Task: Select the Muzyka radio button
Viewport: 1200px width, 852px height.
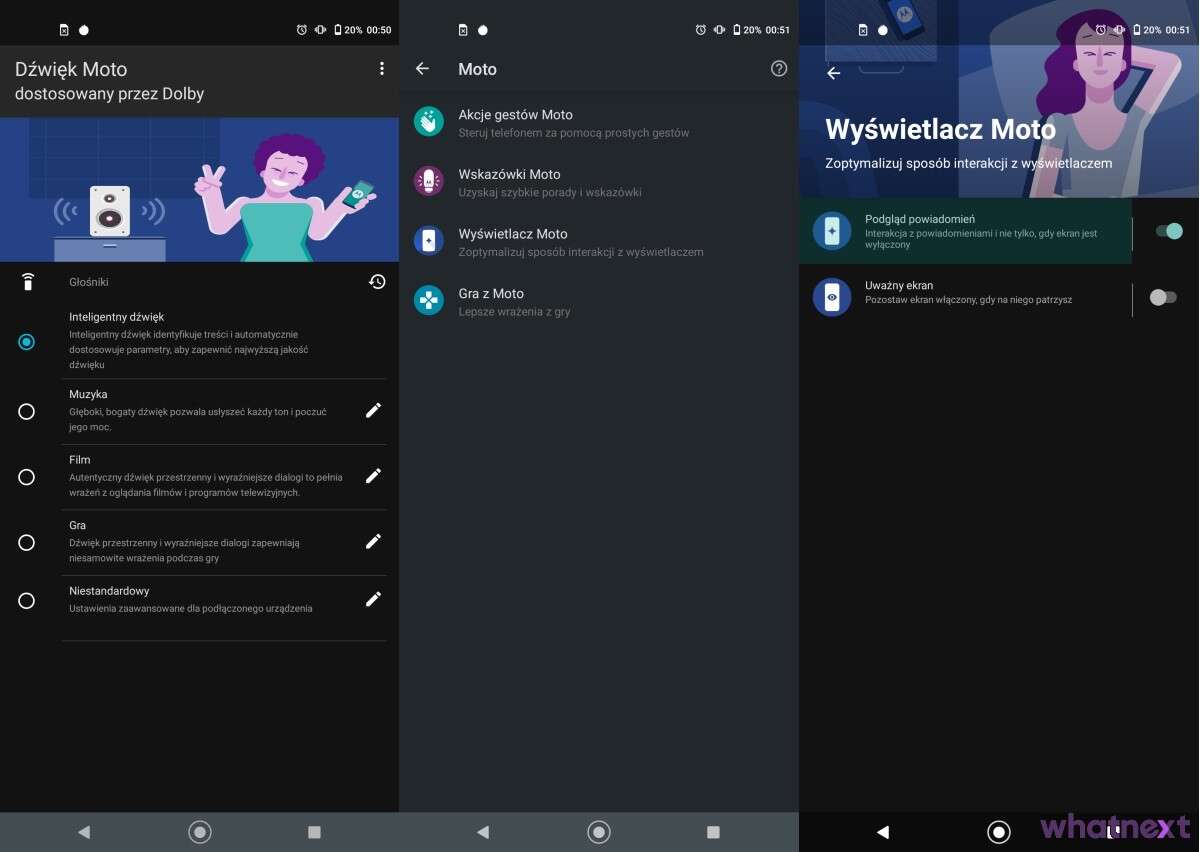Action: 26,410
